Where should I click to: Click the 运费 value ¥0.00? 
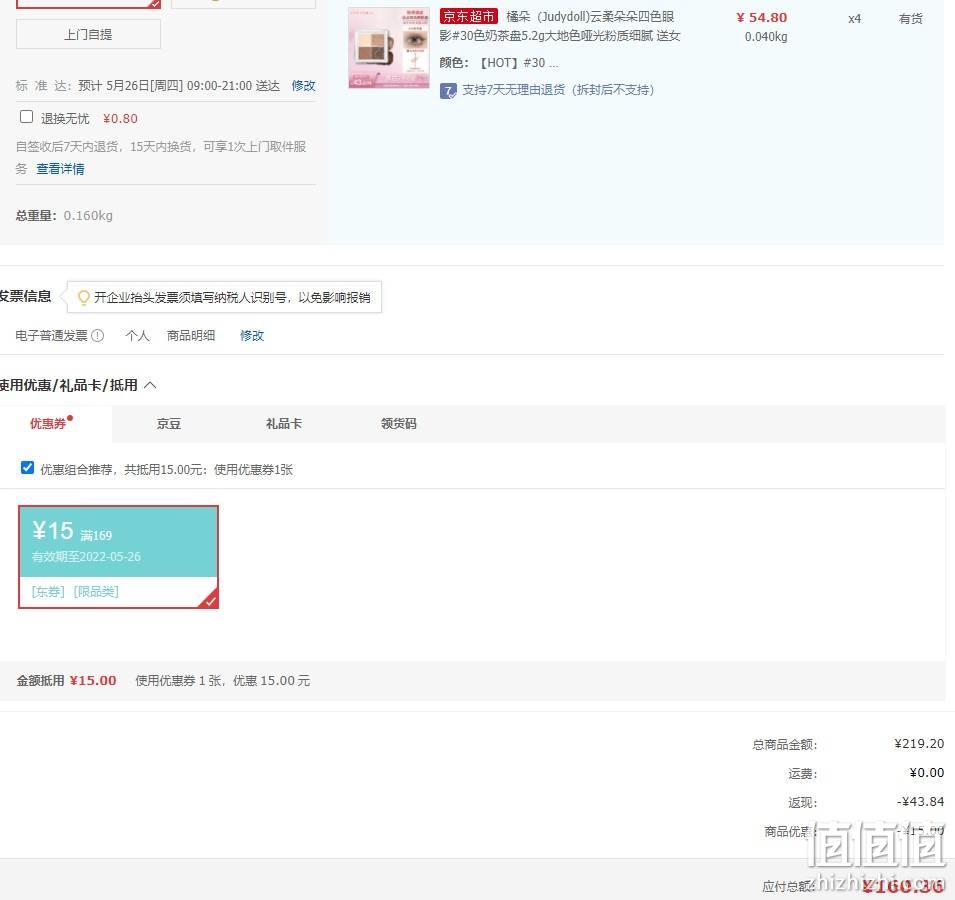tap(927, 773)
